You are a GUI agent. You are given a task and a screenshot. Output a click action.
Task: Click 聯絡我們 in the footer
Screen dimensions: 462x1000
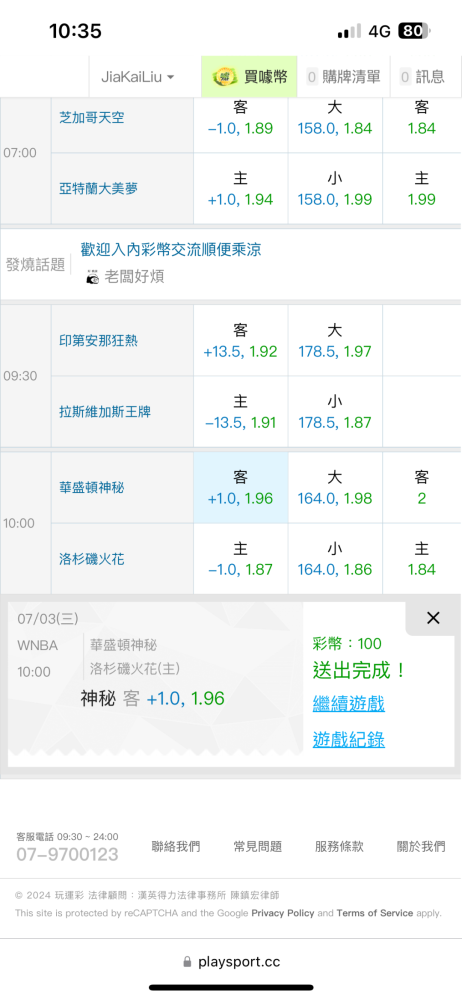176,847
